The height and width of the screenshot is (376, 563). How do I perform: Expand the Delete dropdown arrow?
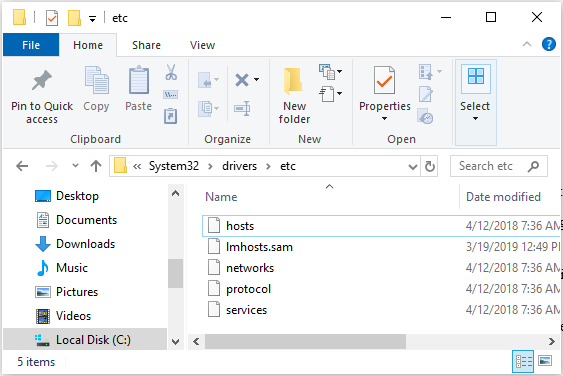[256, 80]
